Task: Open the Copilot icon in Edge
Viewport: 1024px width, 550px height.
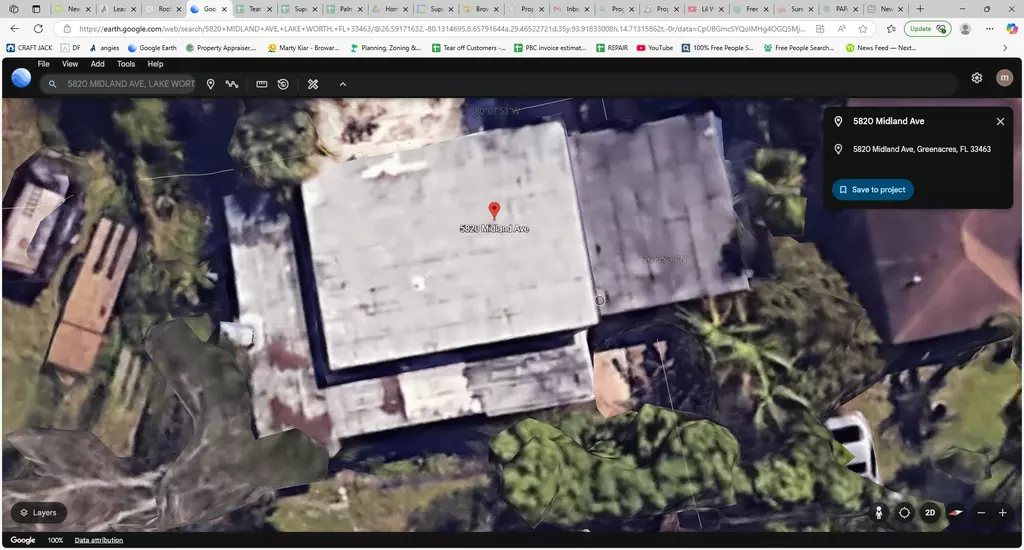Action: 1012,29
